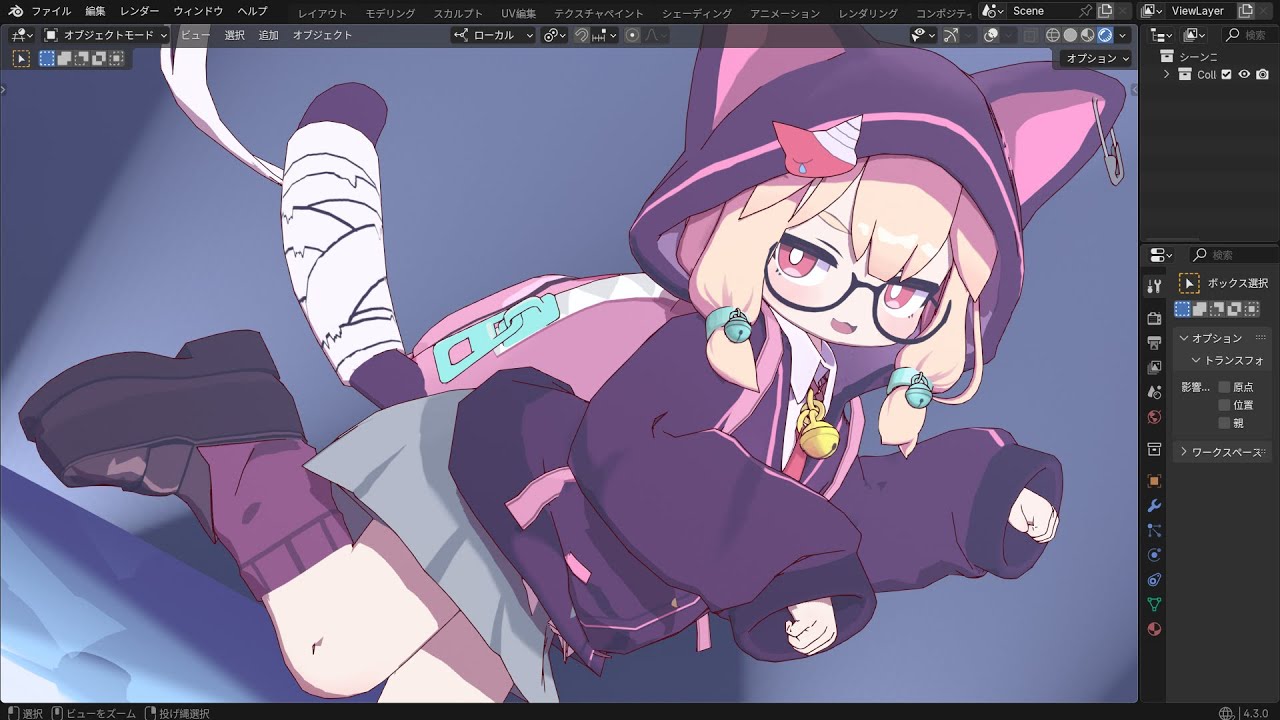This screenshot has height=720, width=1280.
Task: Open the View Layer properties tab icon
Action: click(1154, 368)
